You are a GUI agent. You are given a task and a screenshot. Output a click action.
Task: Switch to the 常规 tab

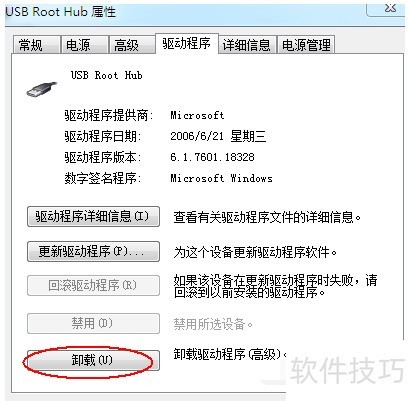(37, 45)
